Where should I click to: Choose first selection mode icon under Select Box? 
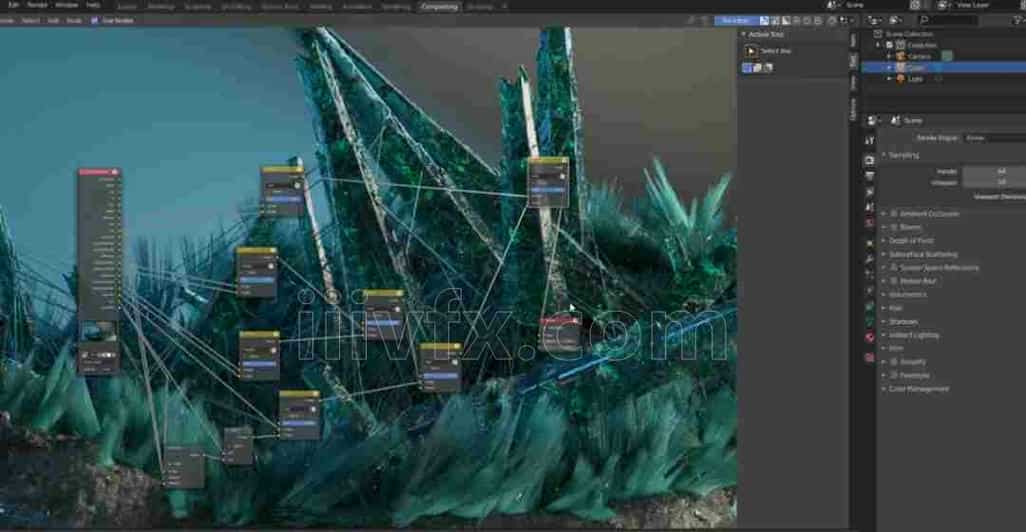[x=747, y=67]
